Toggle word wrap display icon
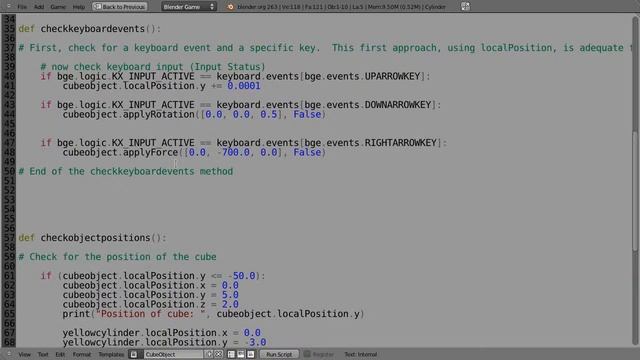This screenshot has height=360, width=640. point(241,354)
